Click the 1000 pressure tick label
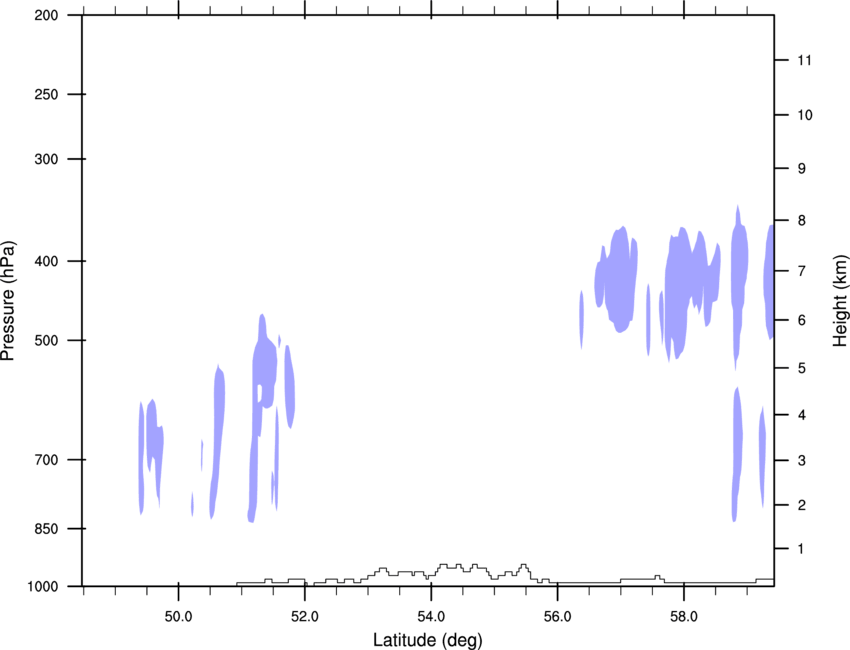The image size is (850, 650). 42,587
